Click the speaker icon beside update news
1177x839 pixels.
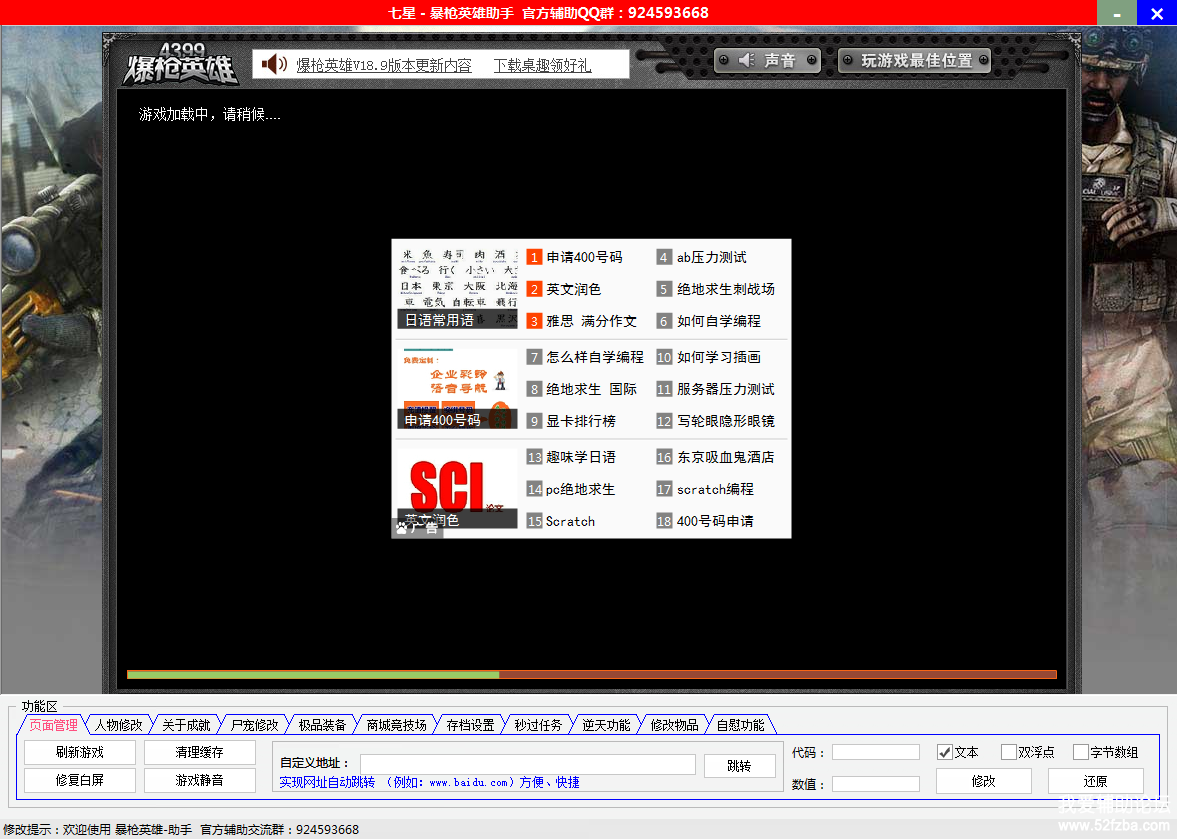pos(274,65)
